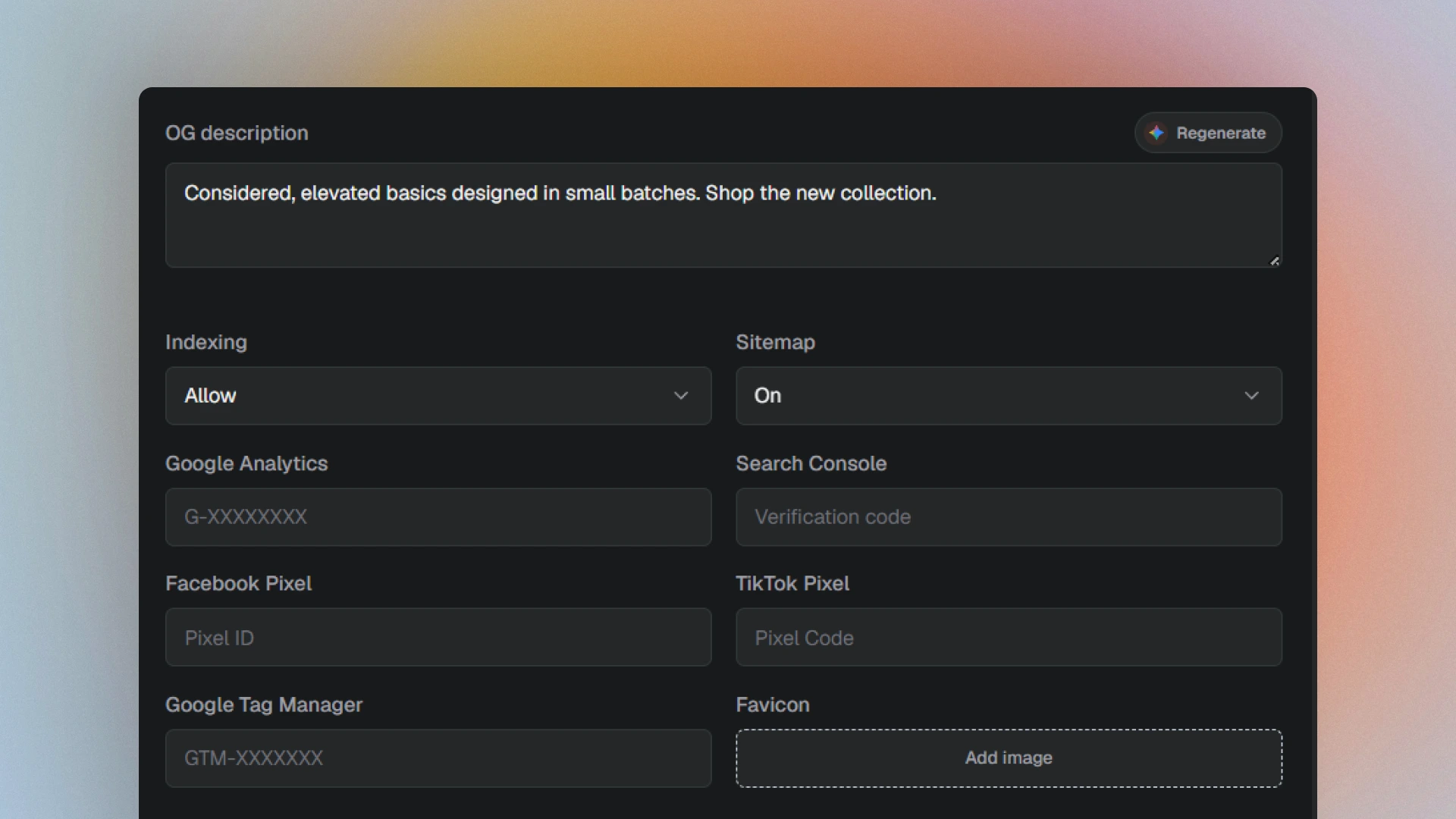Click the OG description label

tap(237, 133)
